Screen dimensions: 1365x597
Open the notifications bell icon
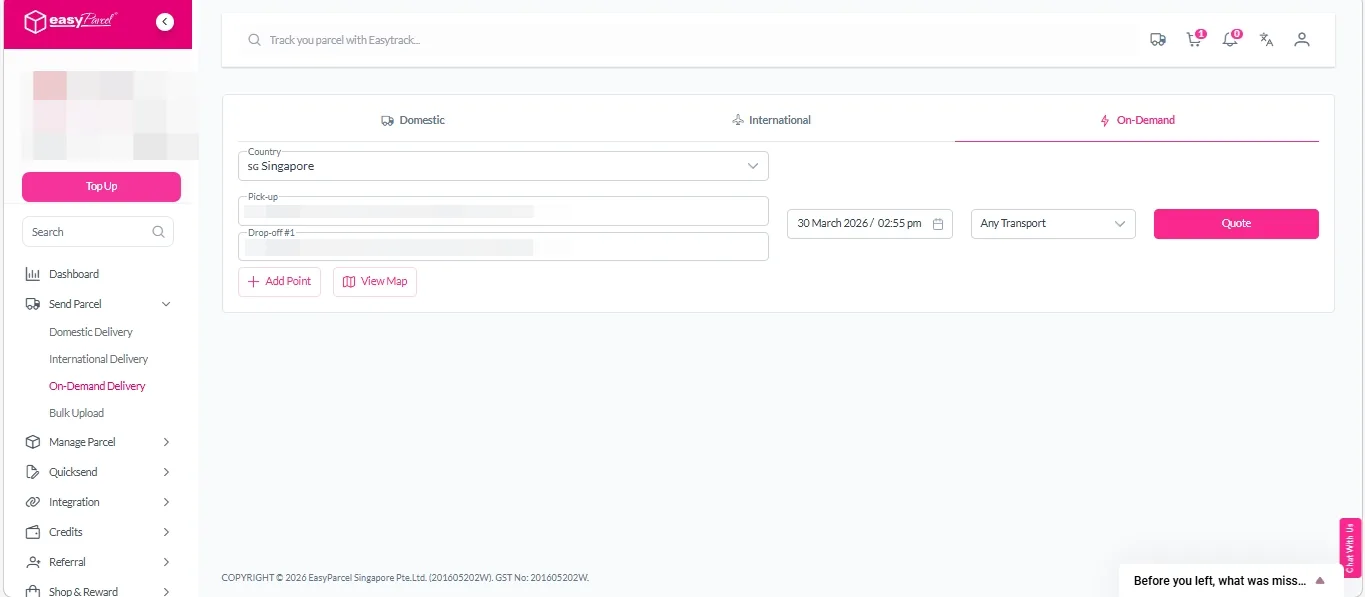coord(1230,40)
